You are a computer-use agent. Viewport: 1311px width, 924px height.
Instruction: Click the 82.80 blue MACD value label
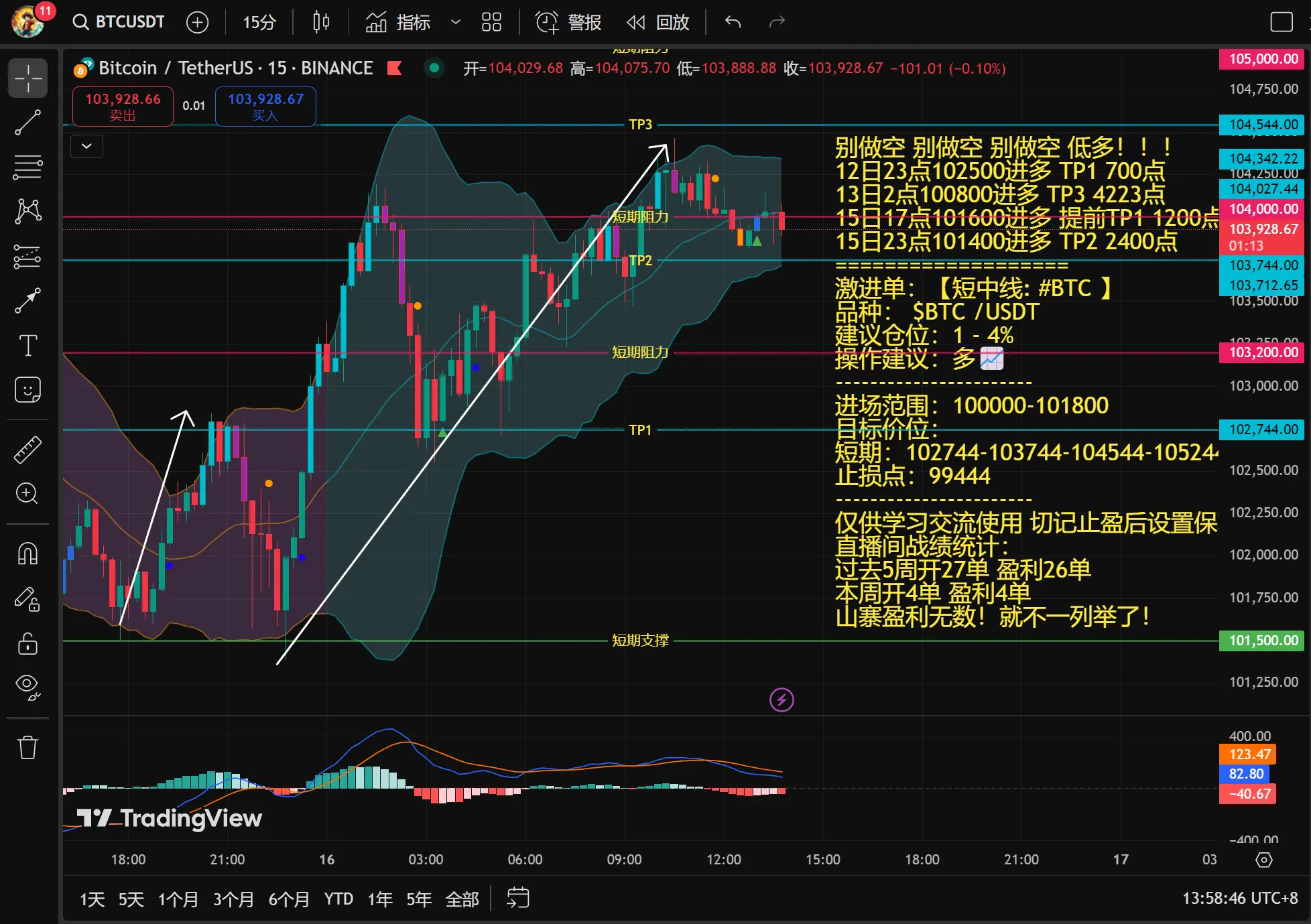[x=1245, y=774]
